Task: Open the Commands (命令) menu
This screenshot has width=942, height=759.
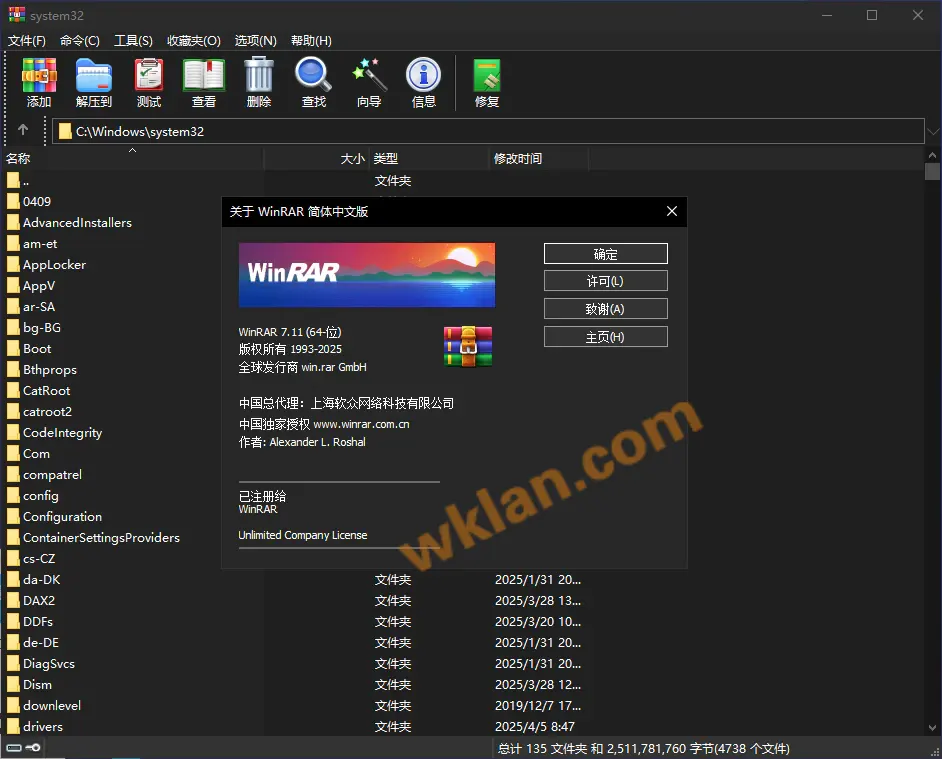Action: [80, 40]
